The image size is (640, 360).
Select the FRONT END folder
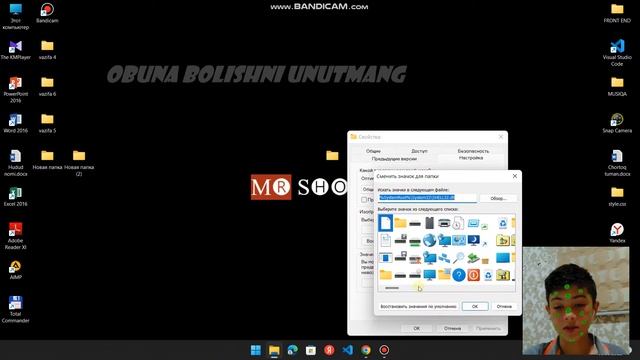point(617,13)
